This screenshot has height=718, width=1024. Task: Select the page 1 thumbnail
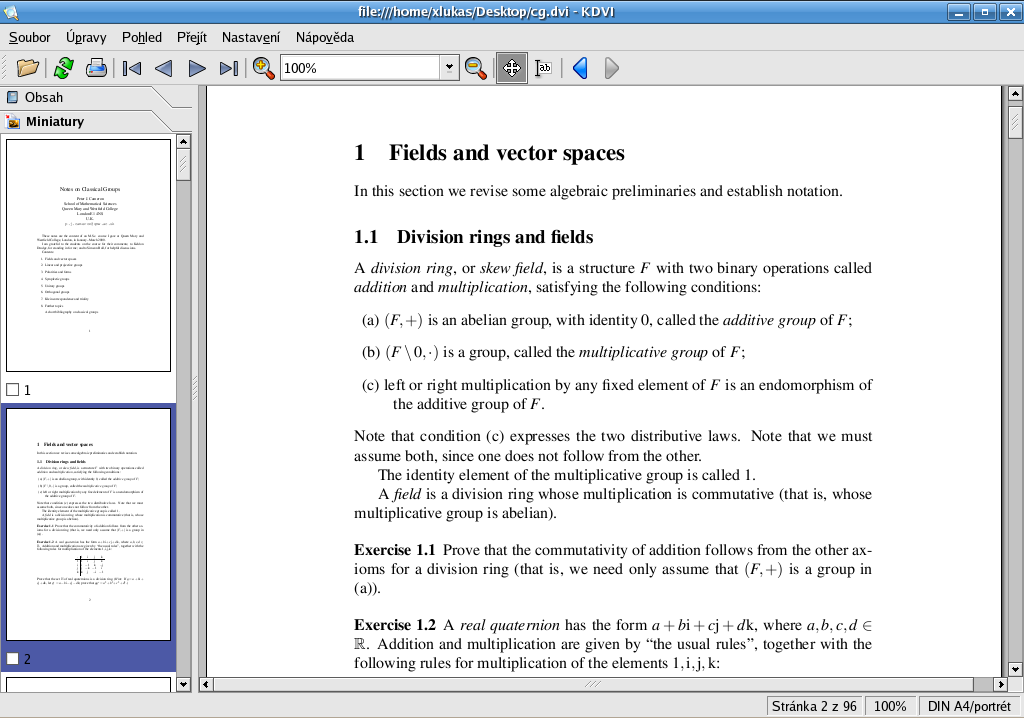point(88,255)
